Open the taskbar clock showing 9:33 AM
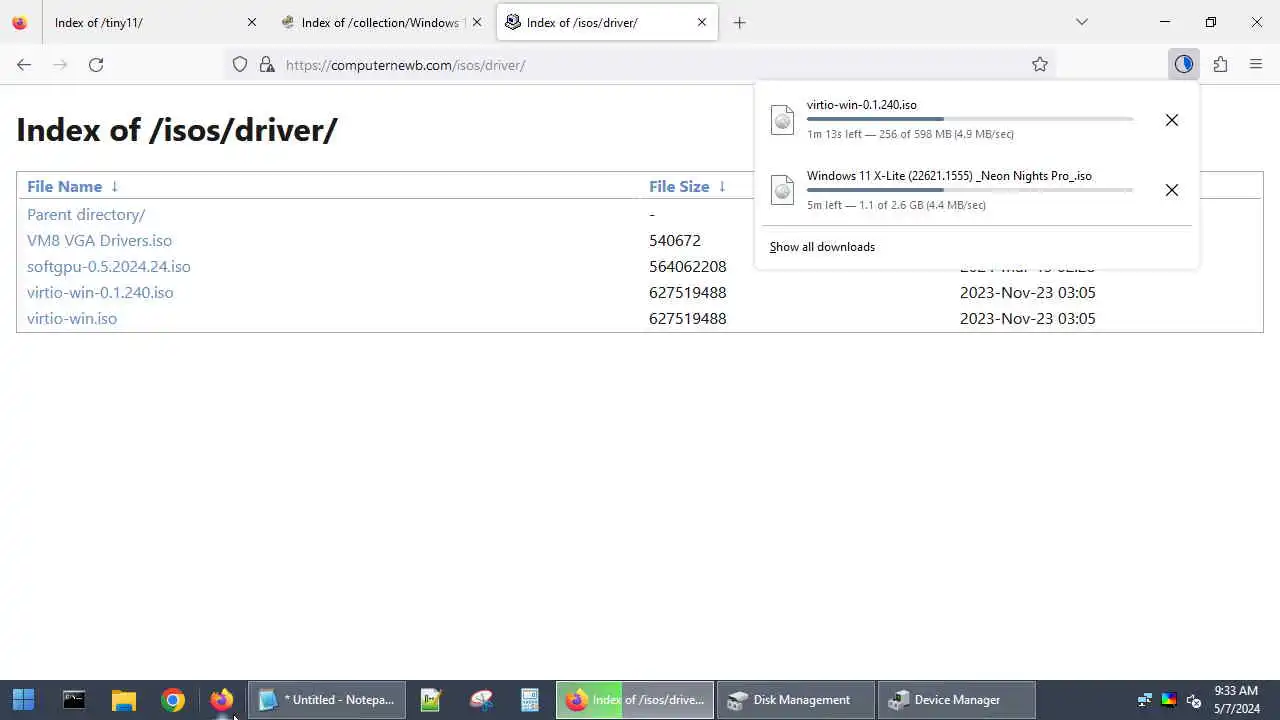1280x720 pixels. tap(1237, 700)
